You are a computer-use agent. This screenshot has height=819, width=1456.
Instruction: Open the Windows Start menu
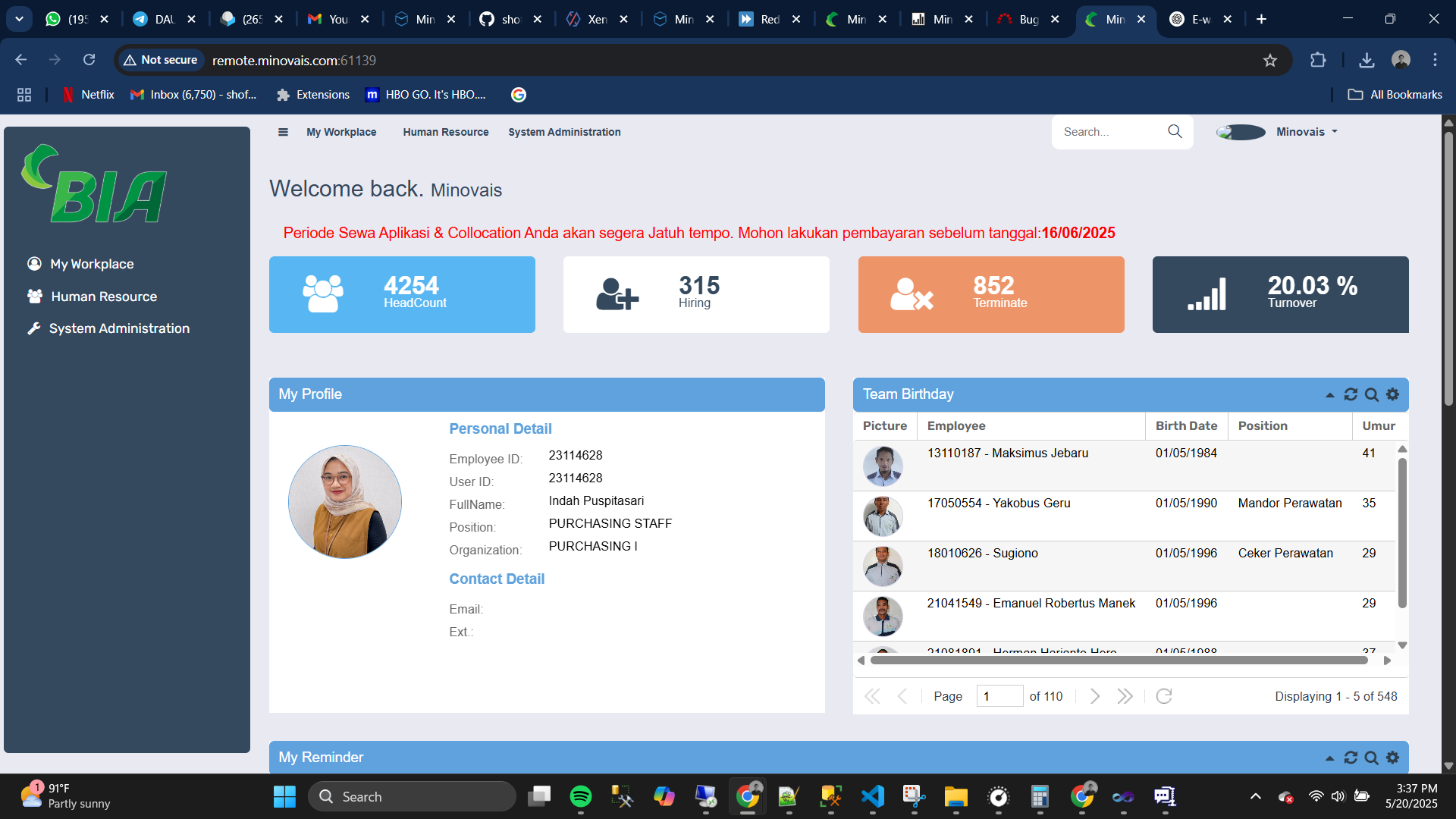284,796
